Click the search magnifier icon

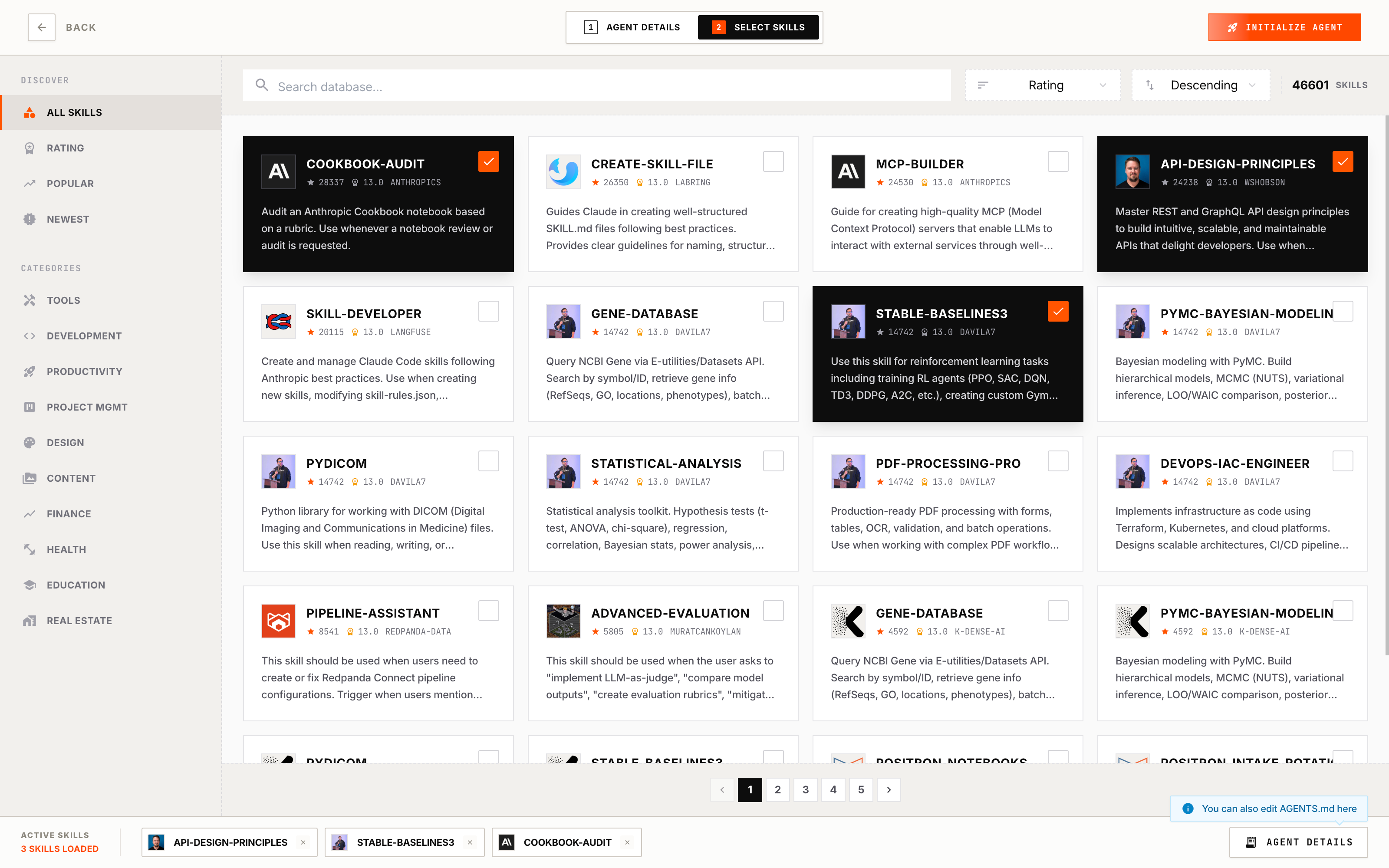[262, 85]
